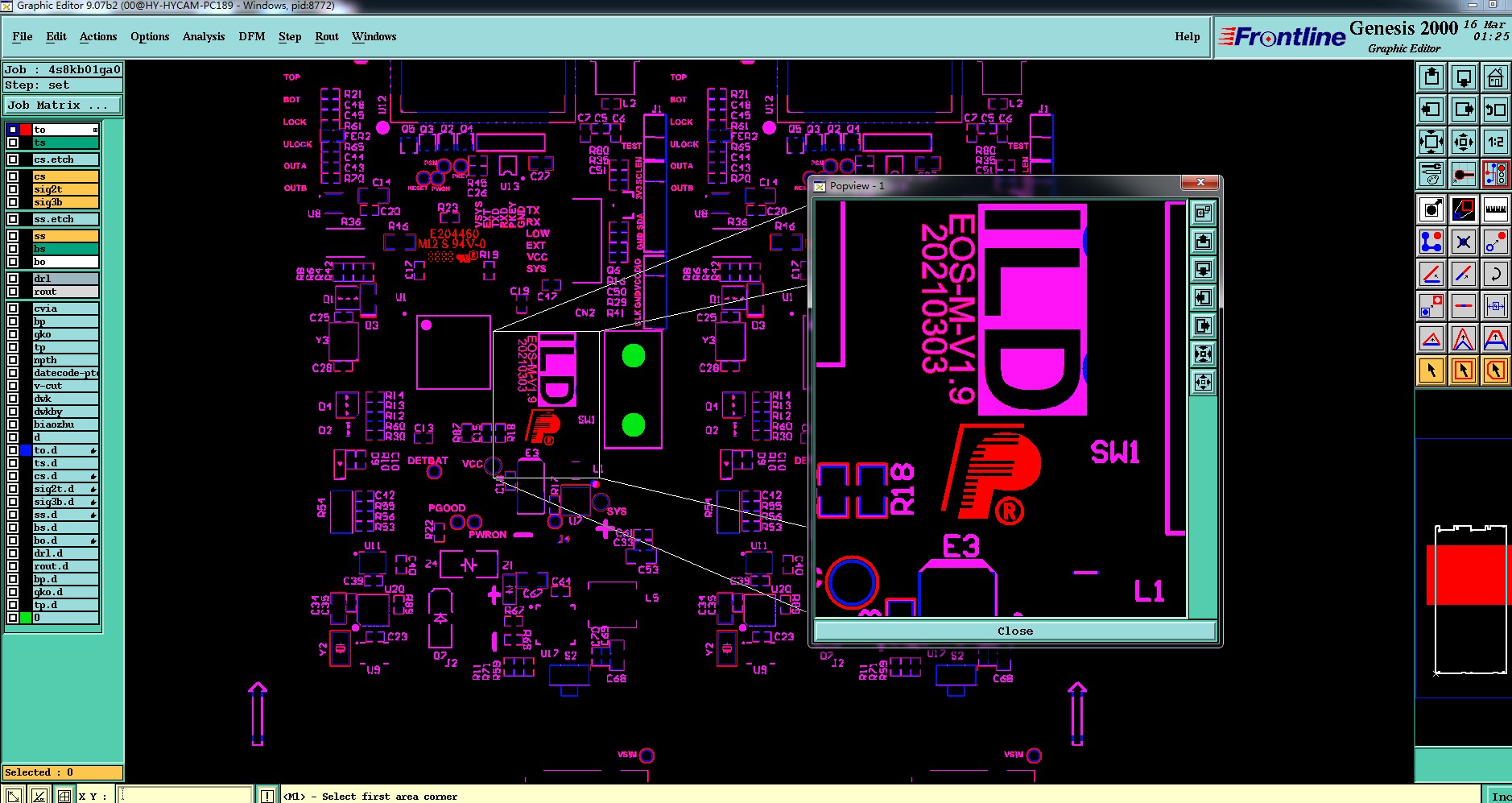Select the layer name biaozhu
The width and height of the screenshot is (1512, 803).
click(x=65, y=424)
